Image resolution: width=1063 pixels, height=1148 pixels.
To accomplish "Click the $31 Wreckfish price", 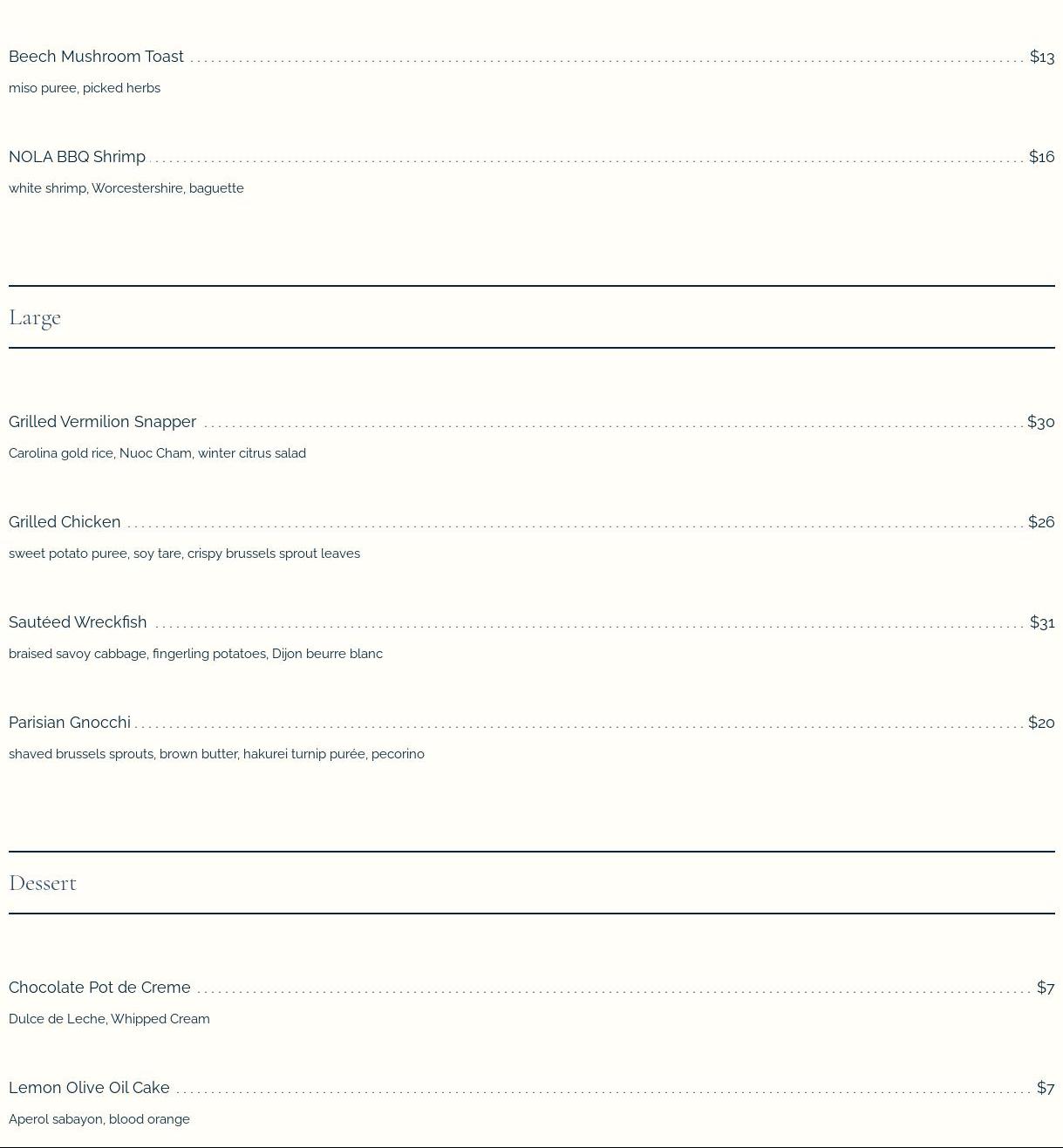I will click(1041, 622).
